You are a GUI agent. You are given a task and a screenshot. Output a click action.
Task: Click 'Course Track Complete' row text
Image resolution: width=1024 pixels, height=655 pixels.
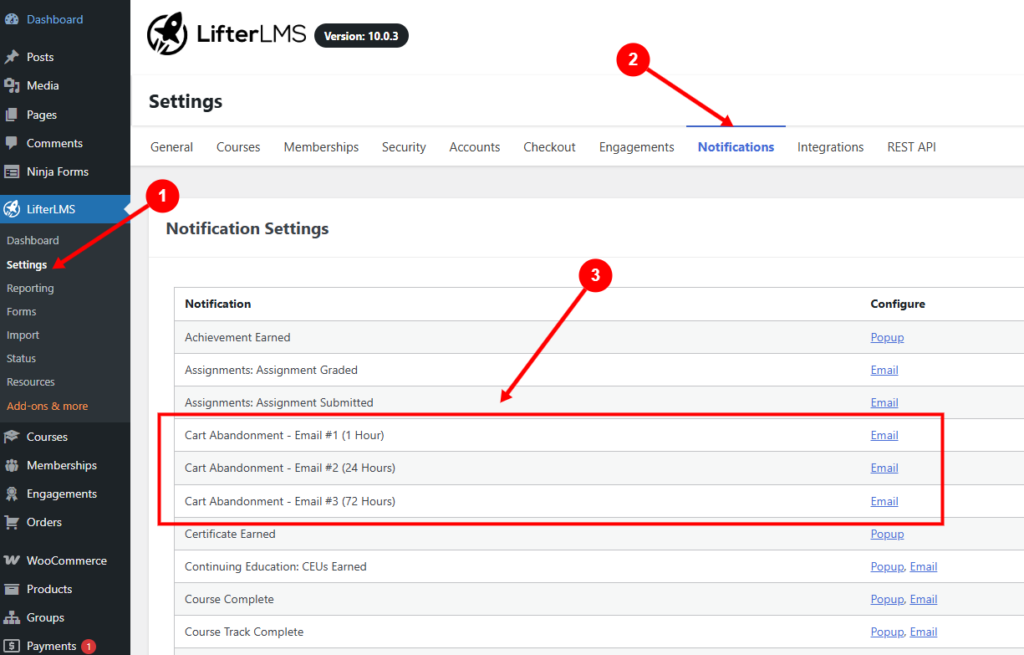point(244,631)
